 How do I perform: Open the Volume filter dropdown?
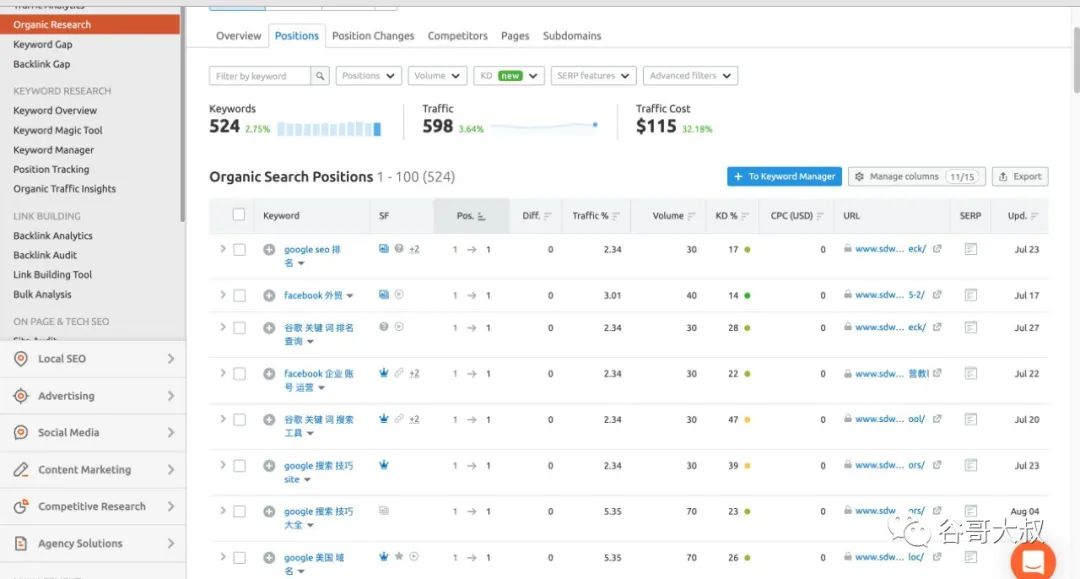[437, 76]
